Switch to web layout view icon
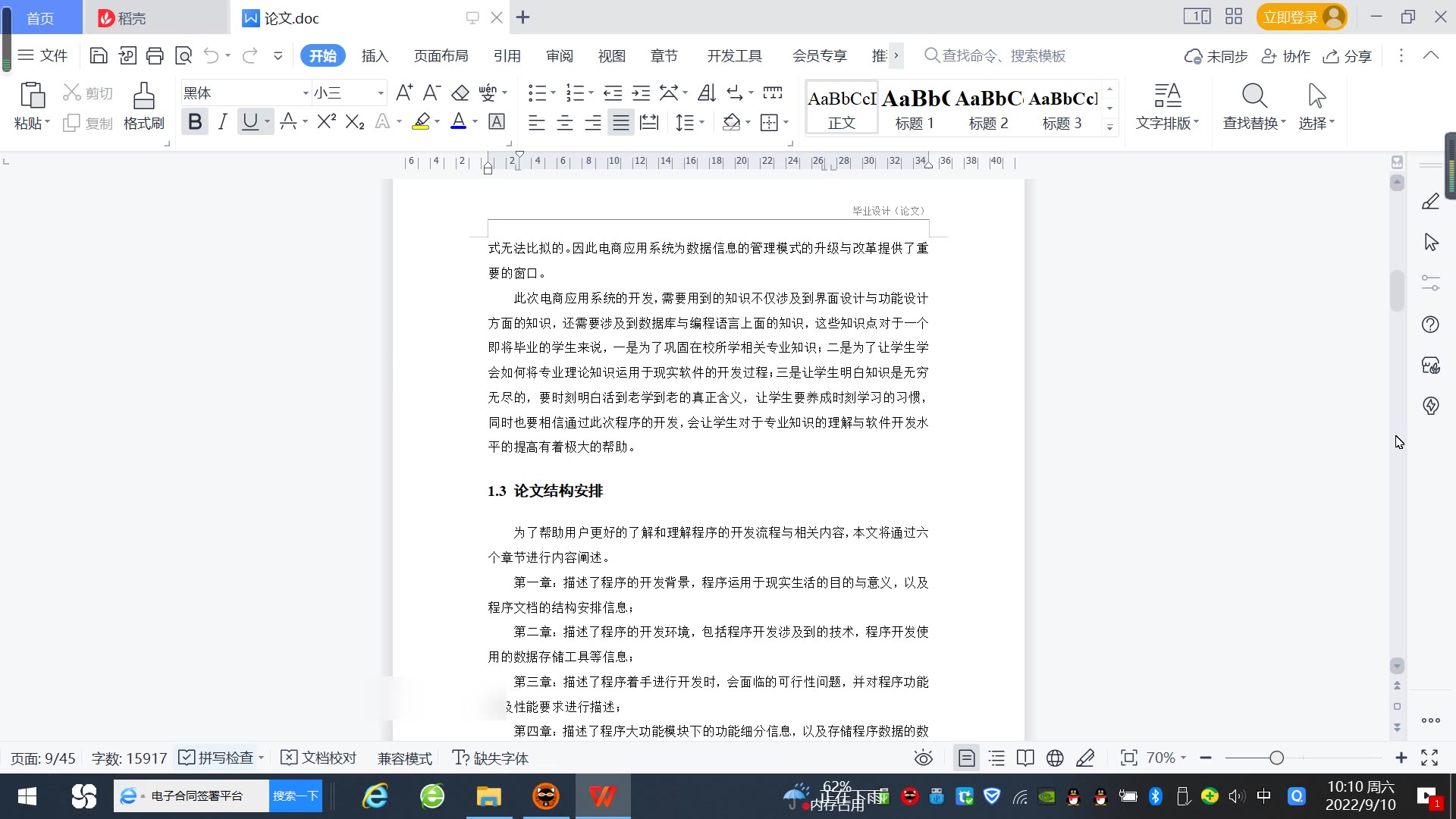The width and height of the screenshot is (1456, 819). point(1055,758)
